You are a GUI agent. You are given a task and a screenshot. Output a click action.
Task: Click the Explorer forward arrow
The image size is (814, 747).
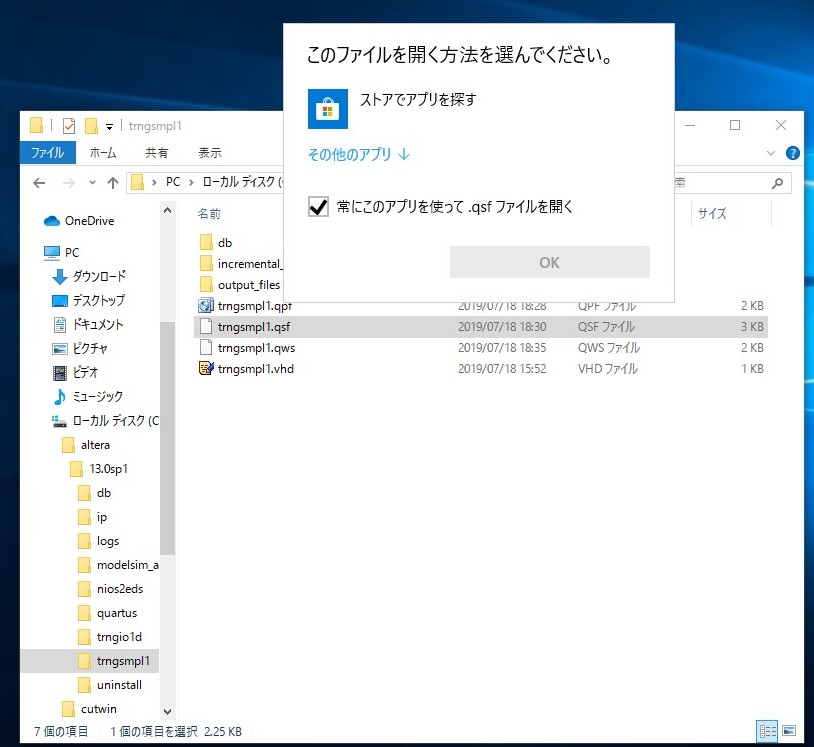point(69,183)
